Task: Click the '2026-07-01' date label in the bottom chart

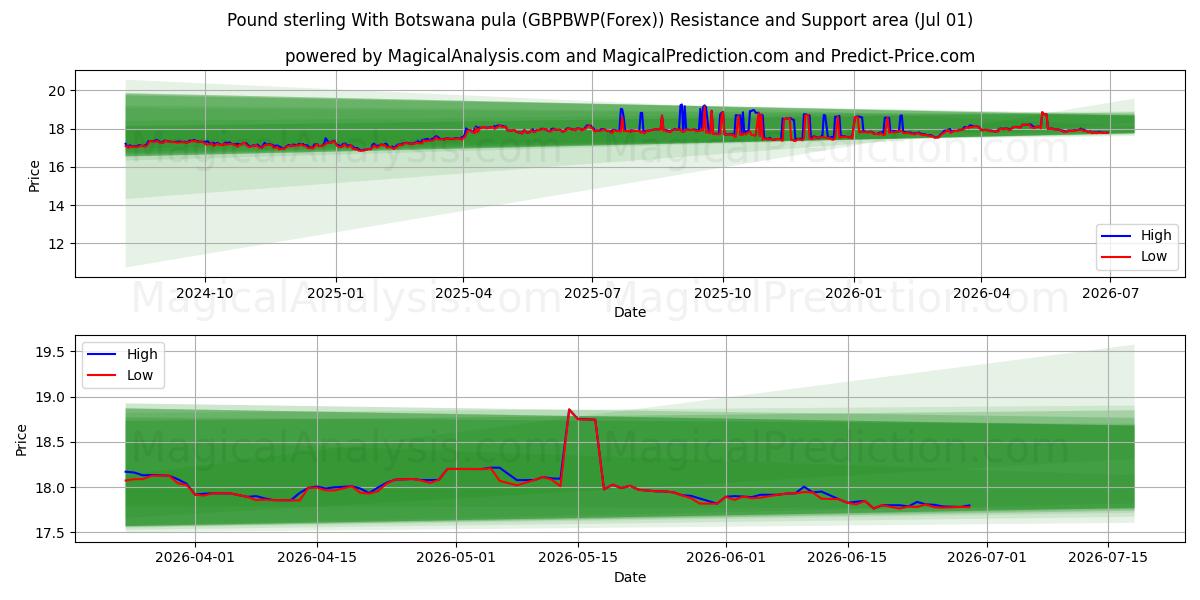Action: [x=987, y=557]
